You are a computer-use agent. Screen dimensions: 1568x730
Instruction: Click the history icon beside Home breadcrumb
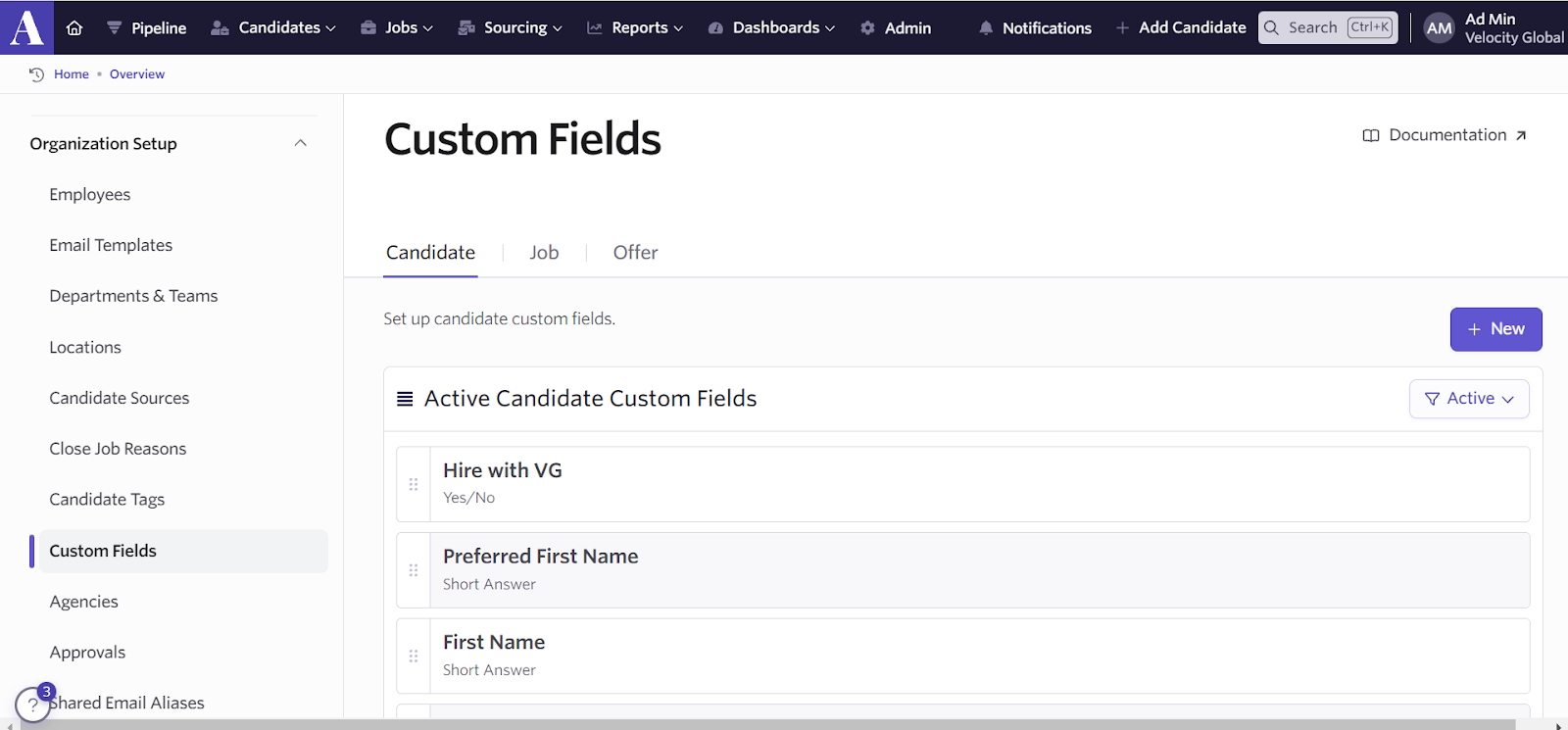37,74
